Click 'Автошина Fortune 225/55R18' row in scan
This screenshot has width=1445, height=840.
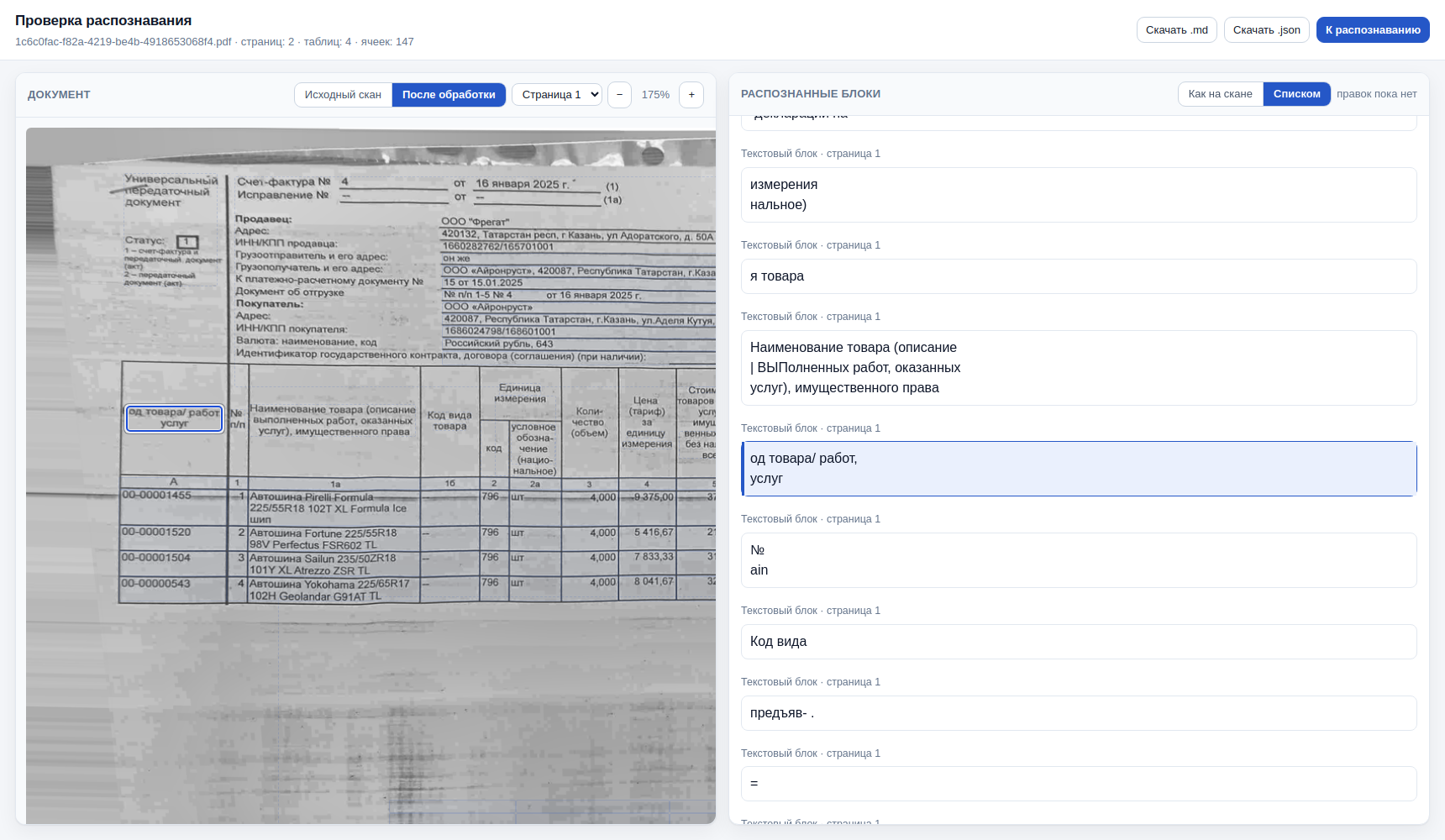[323, 538]
